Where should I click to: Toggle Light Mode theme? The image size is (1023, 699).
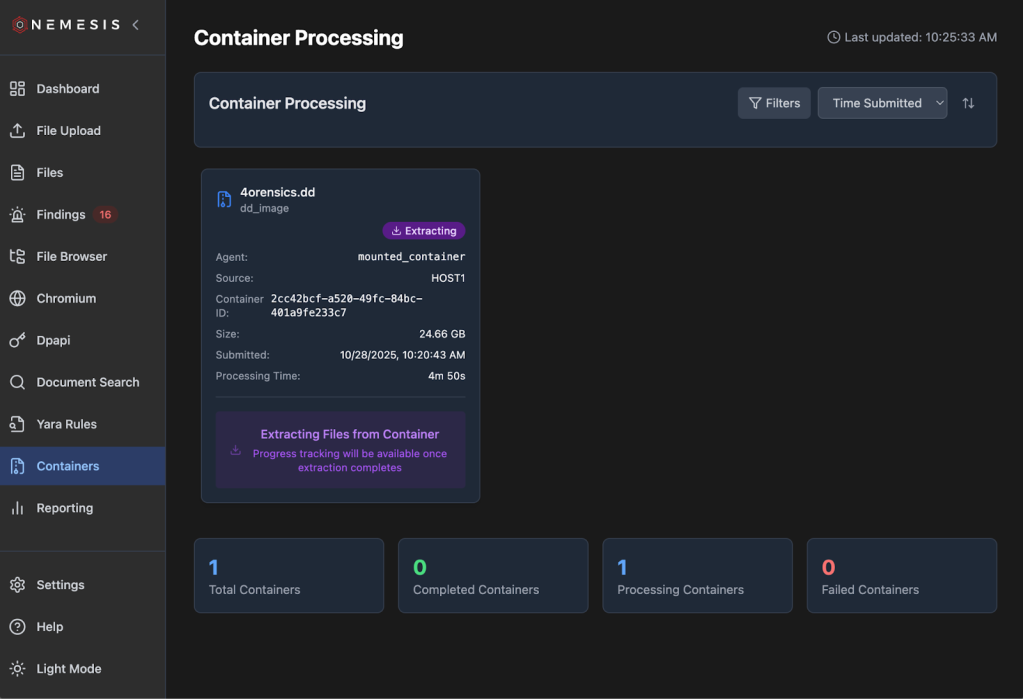point(68,669)
